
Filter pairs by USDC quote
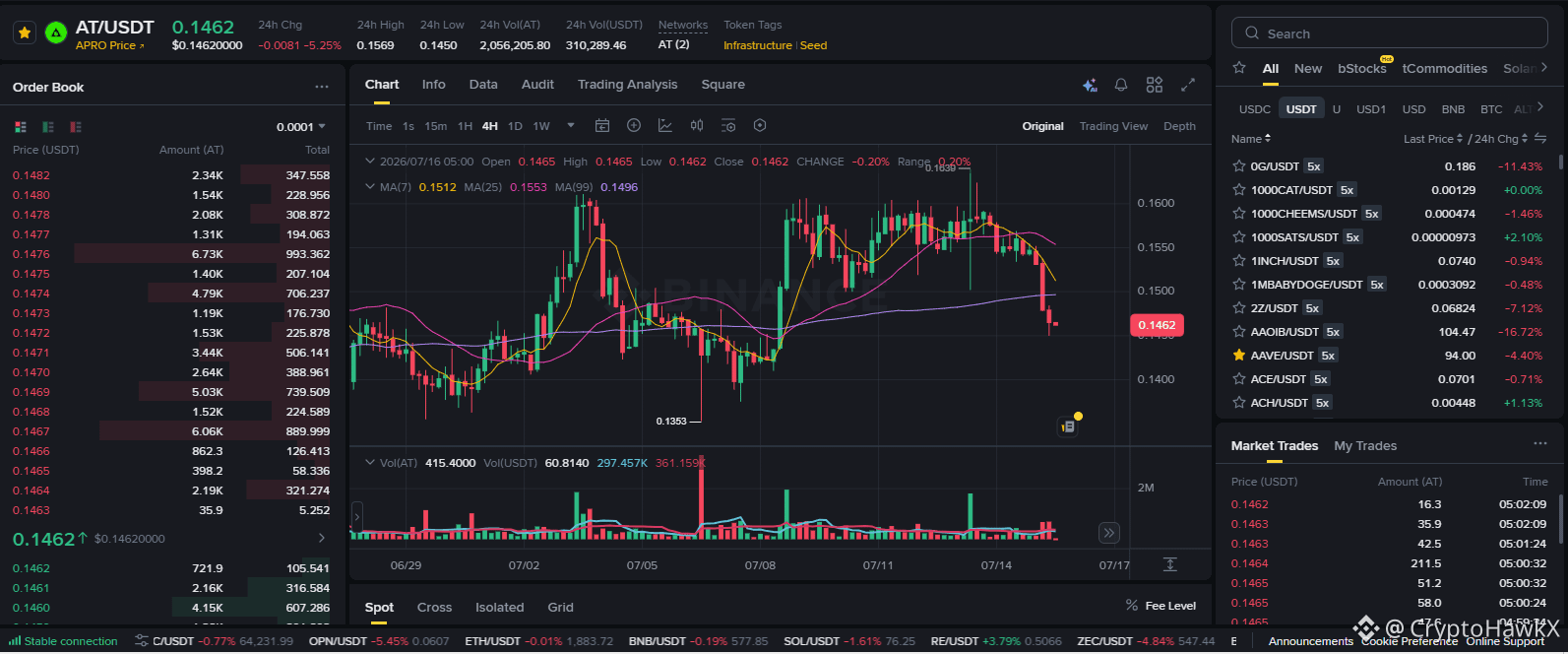coord(1254,109)
